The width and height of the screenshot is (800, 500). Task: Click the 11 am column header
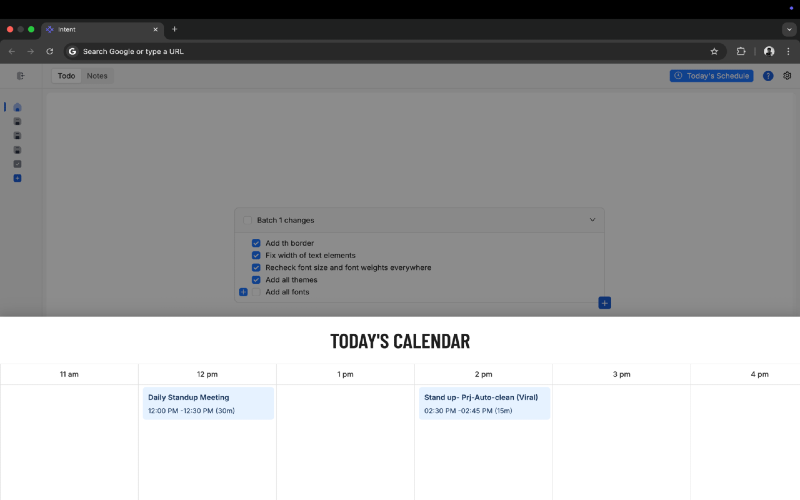(69, 374)
